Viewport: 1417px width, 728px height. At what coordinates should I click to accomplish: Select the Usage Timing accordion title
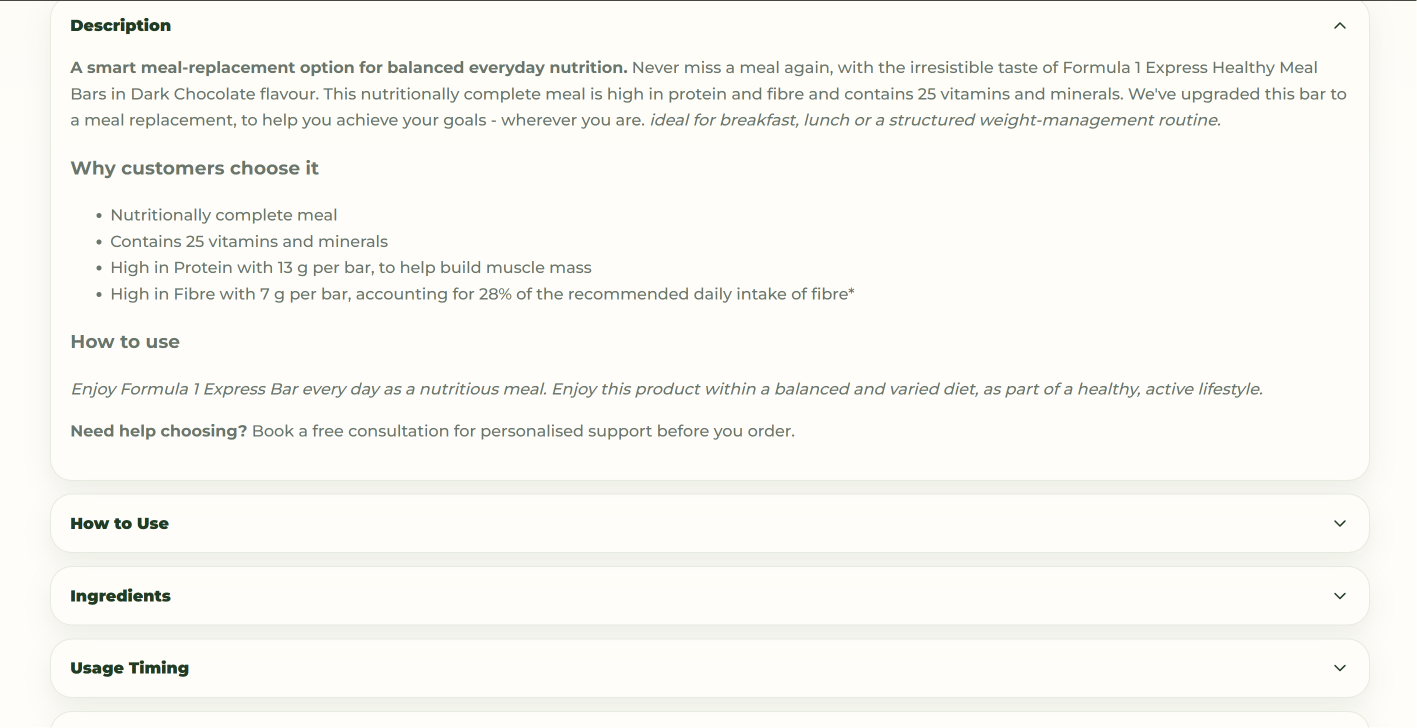tap(129, 668)
